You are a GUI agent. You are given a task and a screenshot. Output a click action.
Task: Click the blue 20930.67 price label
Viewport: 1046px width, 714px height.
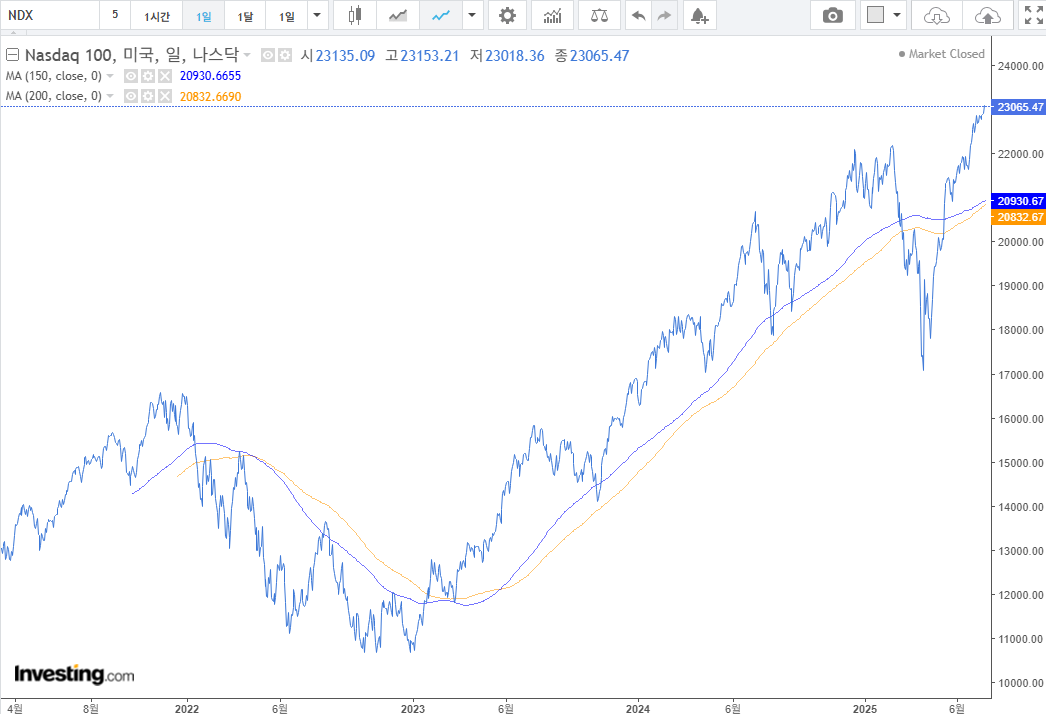click(1019, 201)
